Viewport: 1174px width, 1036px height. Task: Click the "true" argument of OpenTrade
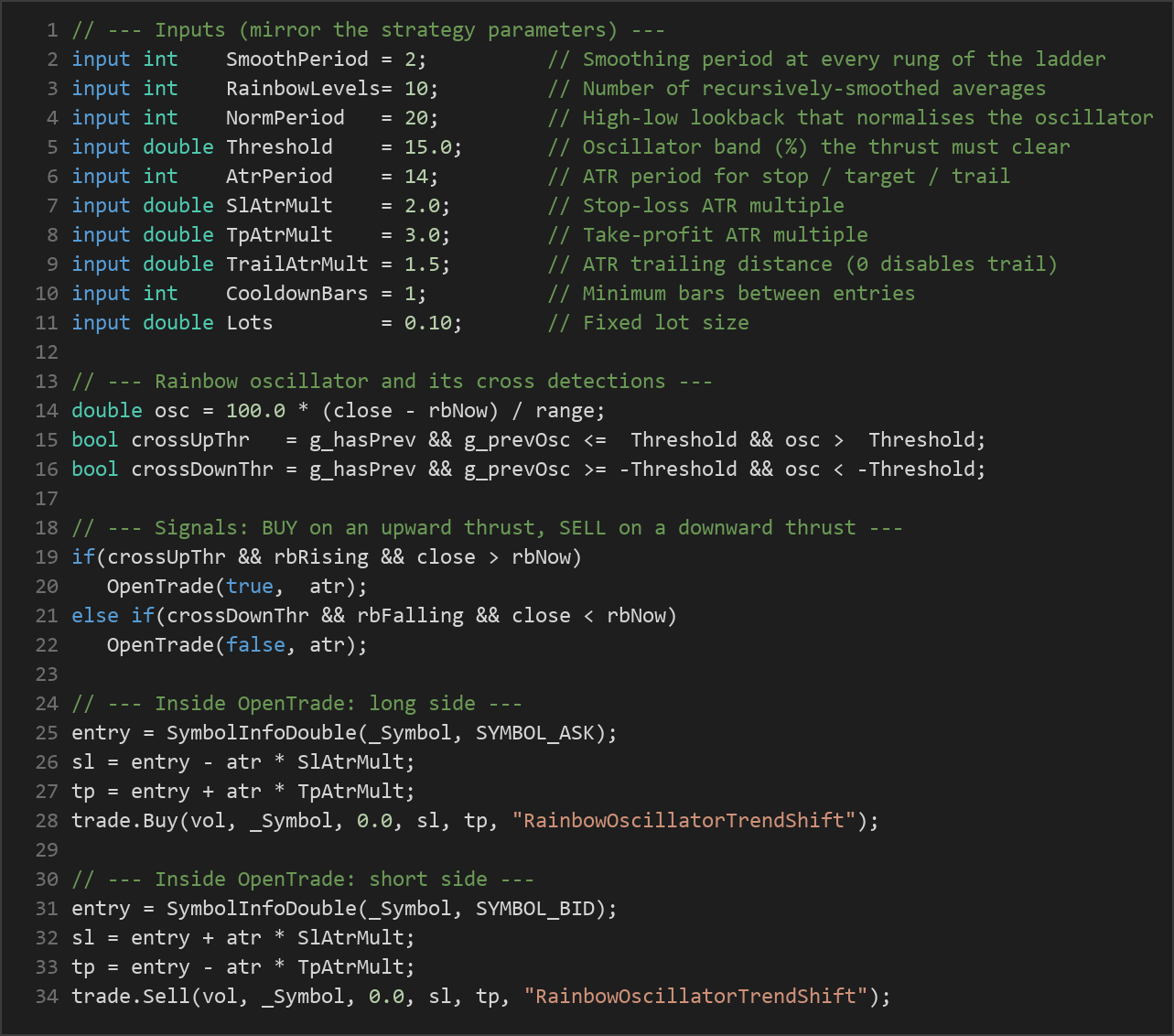[x=250, y=587]
